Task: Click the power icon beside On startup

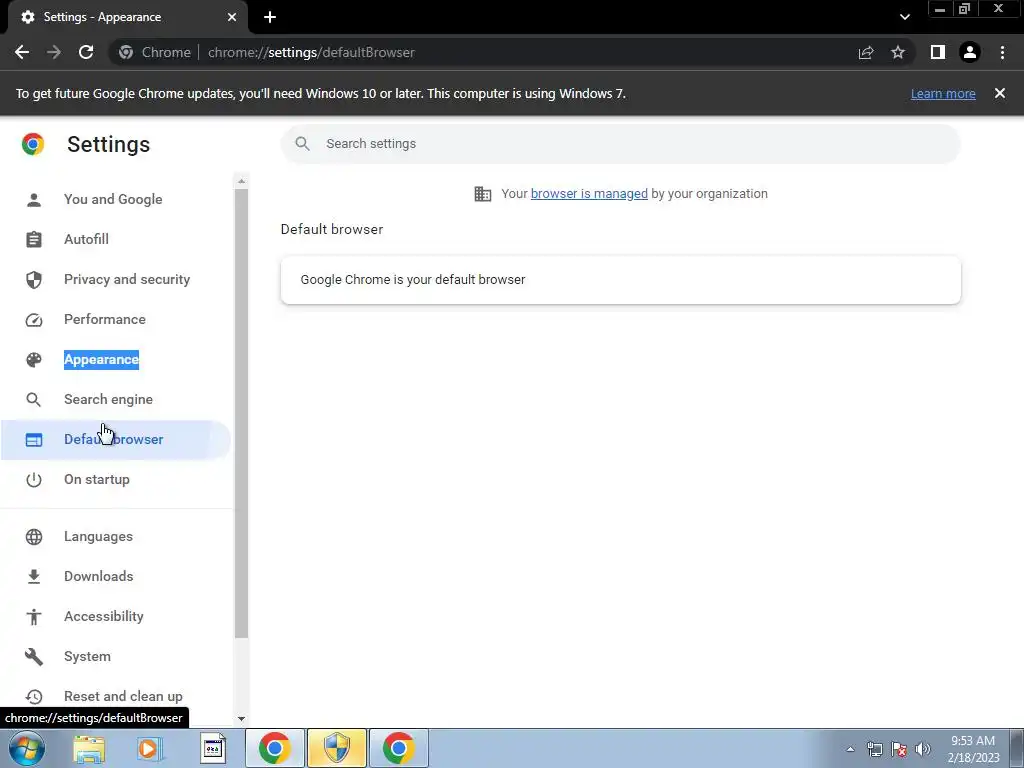Action: tap(34, 480)
